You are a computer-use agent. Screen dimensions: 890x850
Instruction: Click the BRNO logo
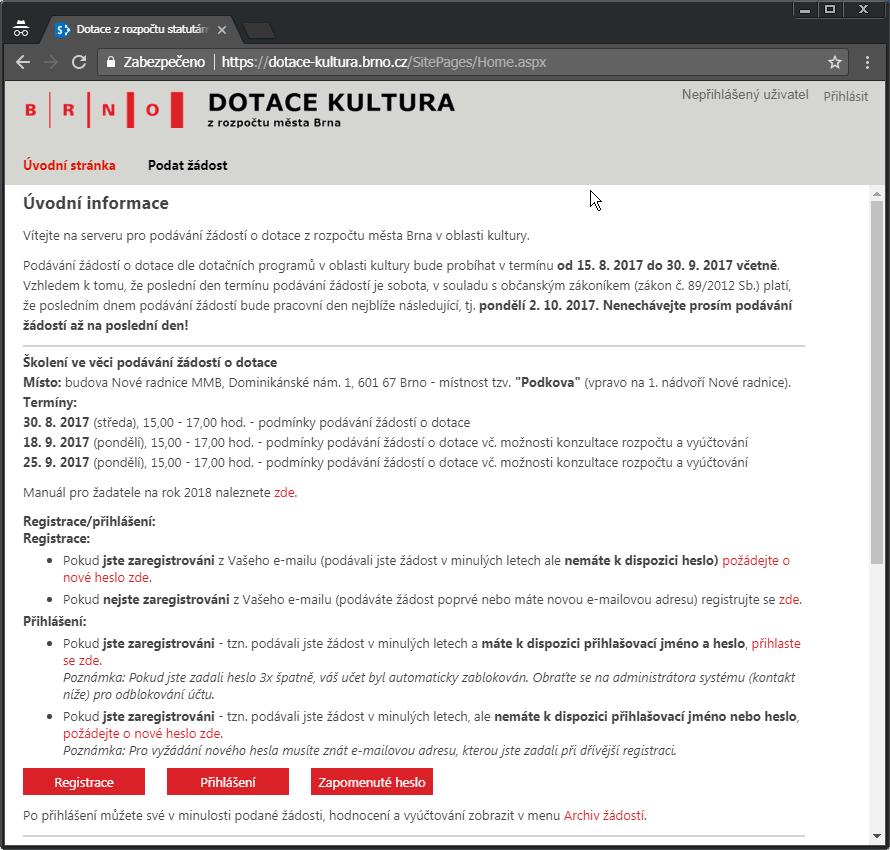(x=104, y=109)
